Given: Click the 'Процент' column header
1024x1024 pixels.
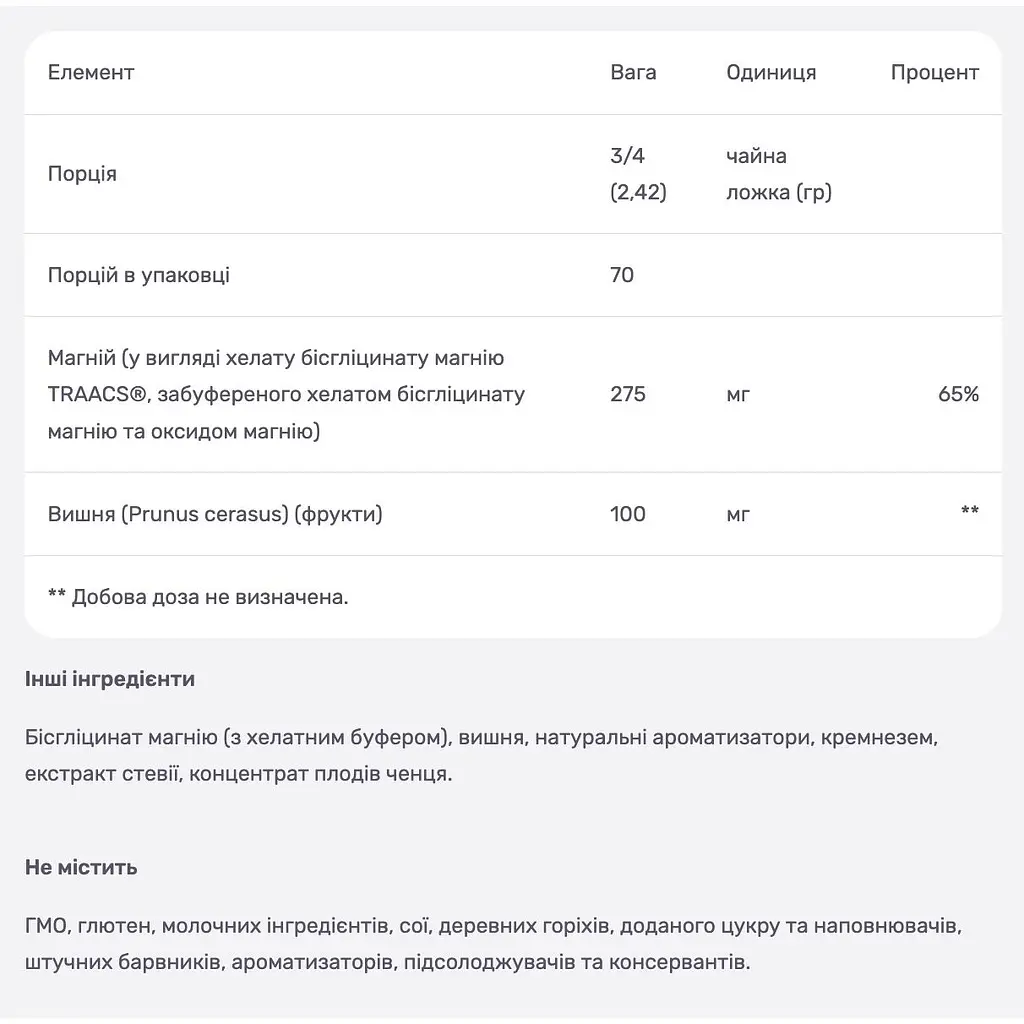Looking at the screenshot, I should (x=935, y=72).
